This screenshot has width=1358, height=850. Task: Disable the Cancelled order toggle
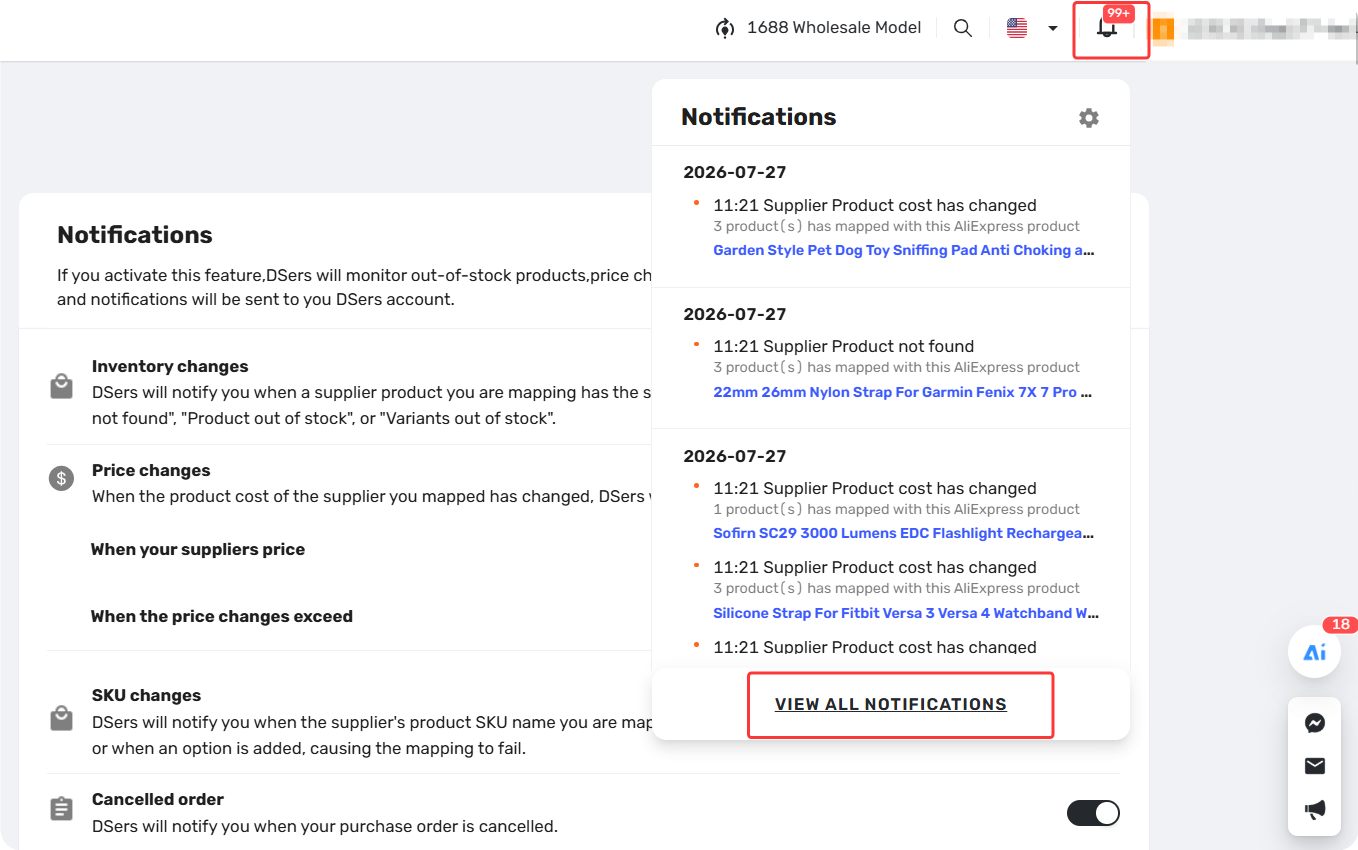tap(1093, 813)
